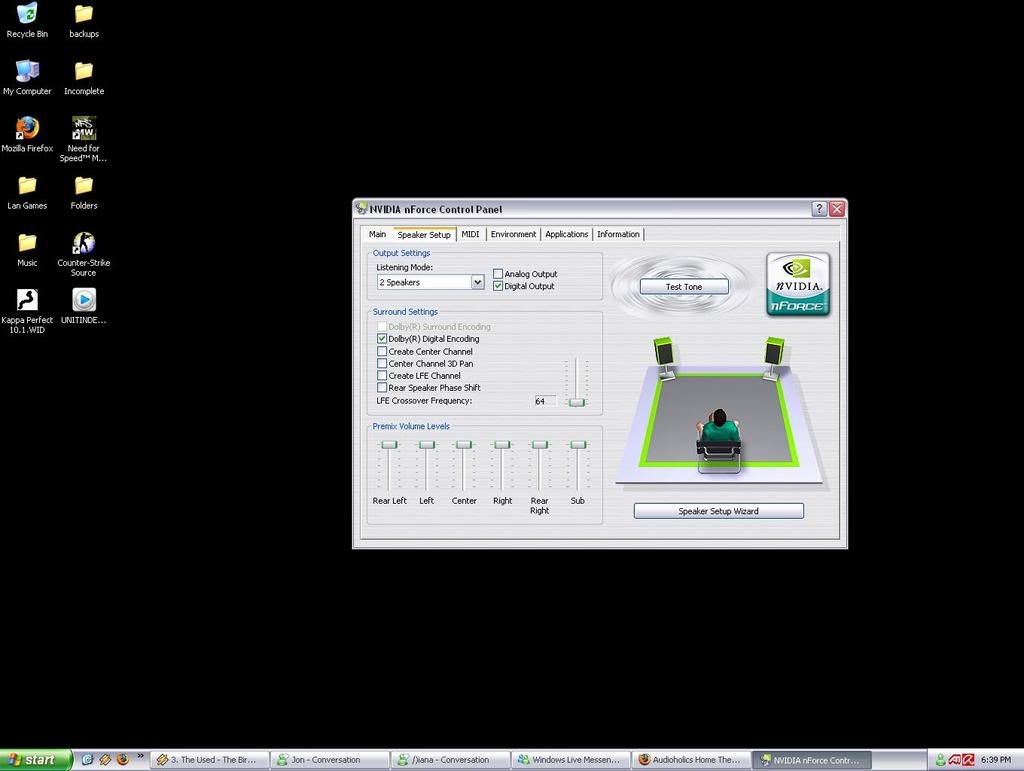
Task: Select the Incomplete folder icon
Action: [x=84, y=77]
